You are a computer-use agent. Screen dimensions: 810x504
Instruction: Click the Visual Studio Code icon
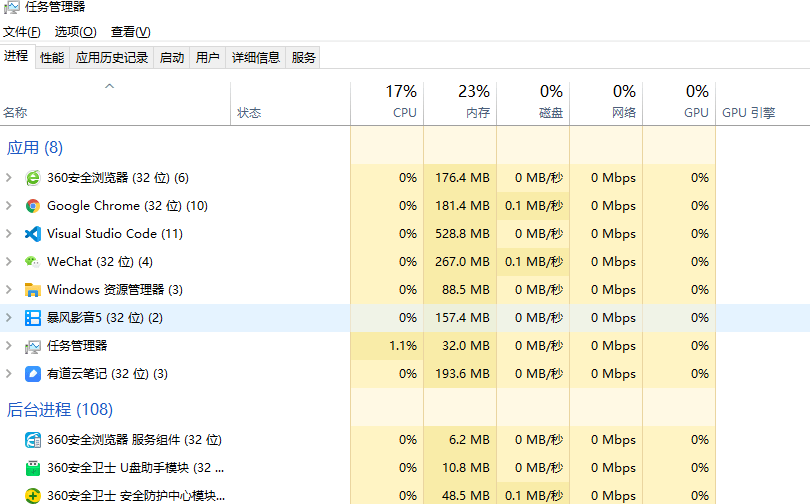tap(33, 234)
